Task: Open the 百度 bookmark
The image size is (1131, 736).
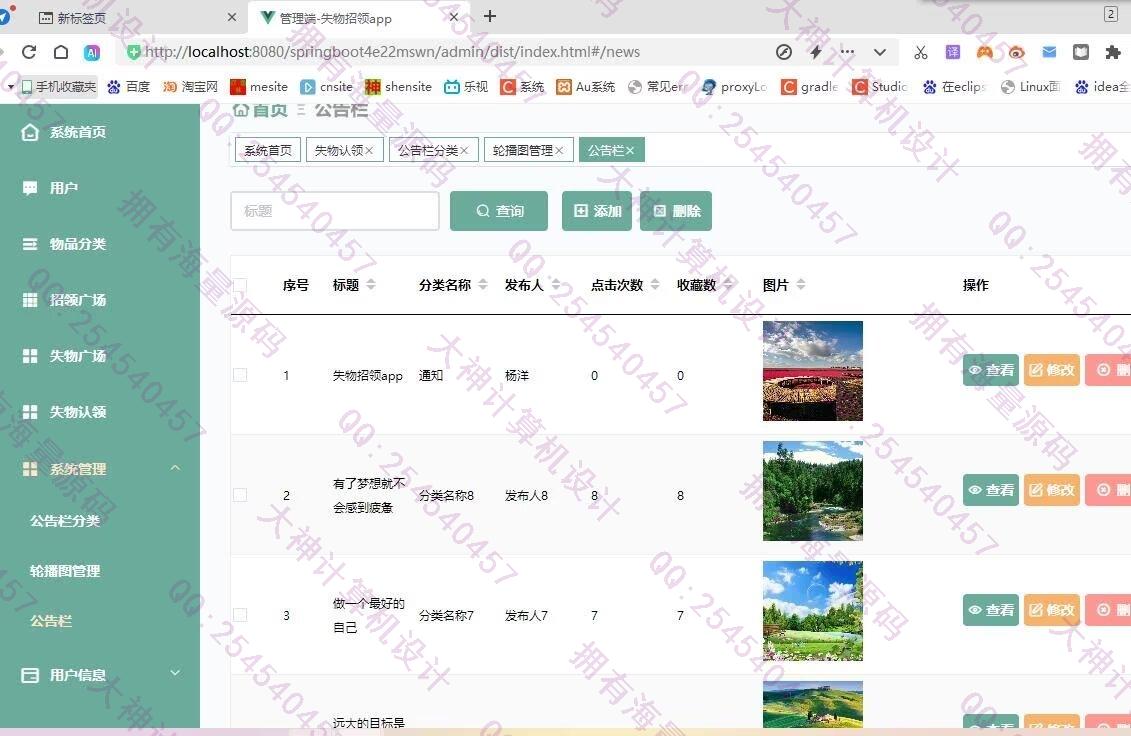Action: pos(128,87)
